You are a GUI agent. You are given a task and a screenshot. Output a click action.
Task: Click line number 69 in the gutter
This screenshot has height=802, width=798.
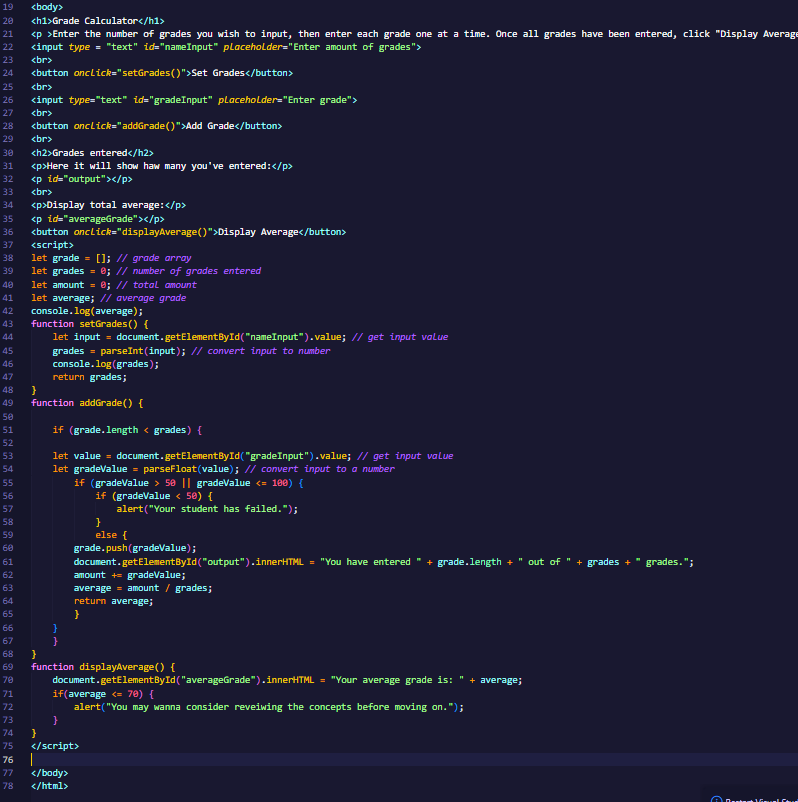point(9,666)
